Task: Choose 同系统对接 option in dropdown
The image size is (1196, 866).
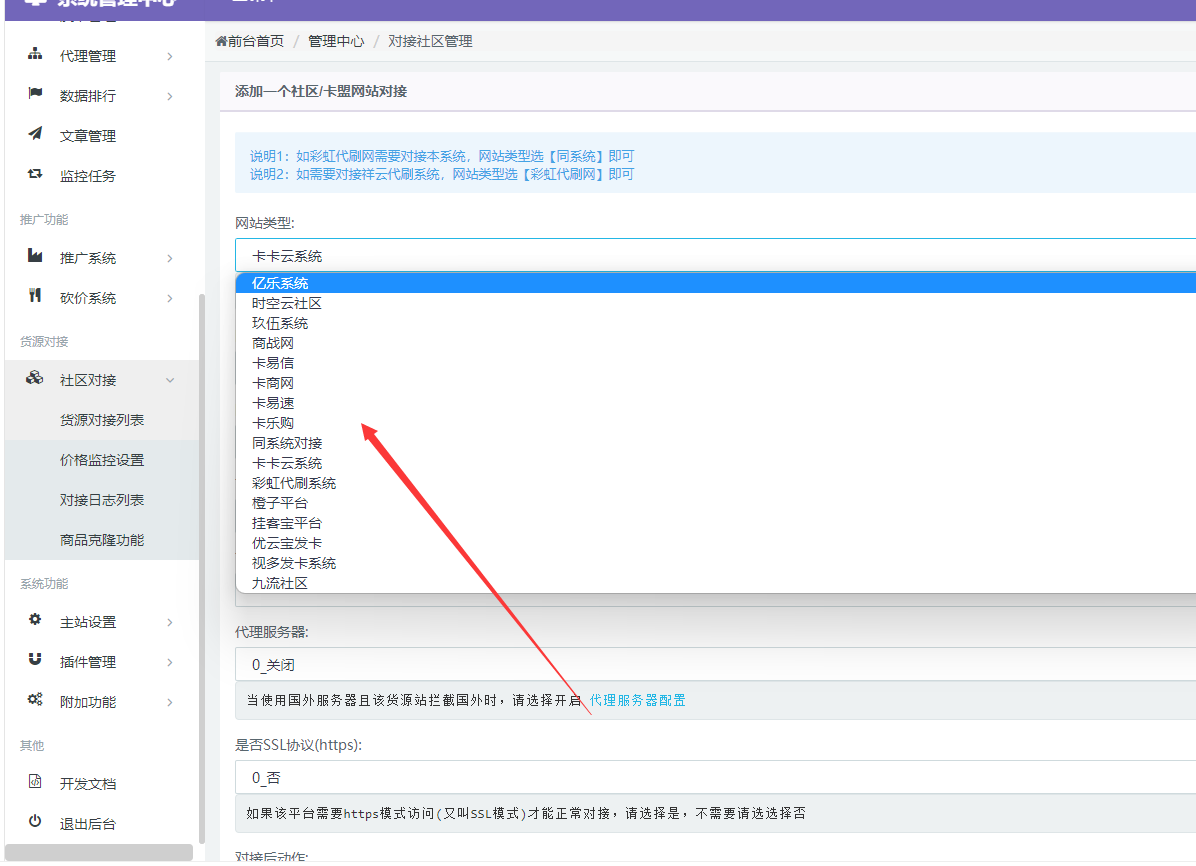Action: 287,443
